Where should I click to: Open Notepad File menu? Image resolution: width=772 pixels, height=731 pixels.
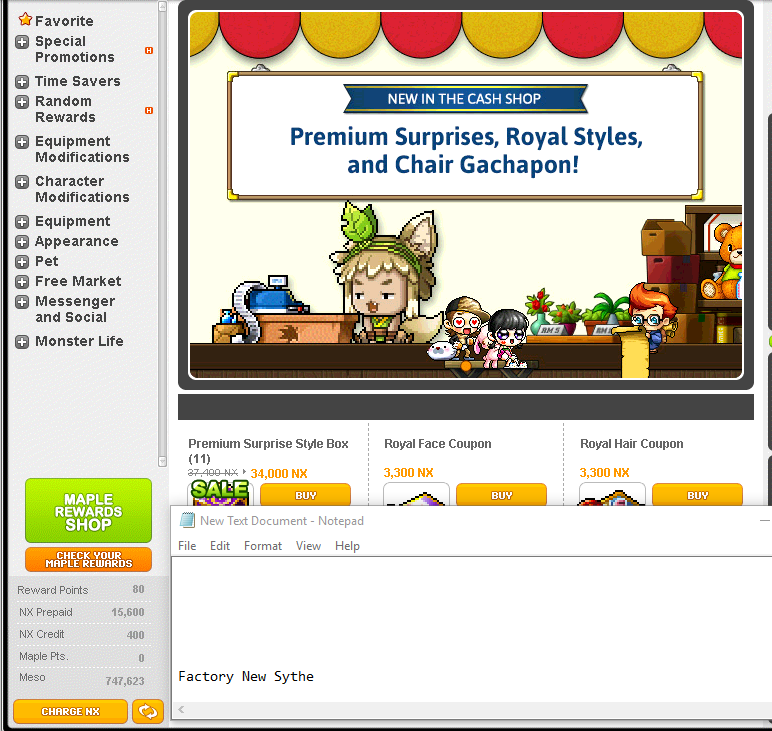(187, 546)
